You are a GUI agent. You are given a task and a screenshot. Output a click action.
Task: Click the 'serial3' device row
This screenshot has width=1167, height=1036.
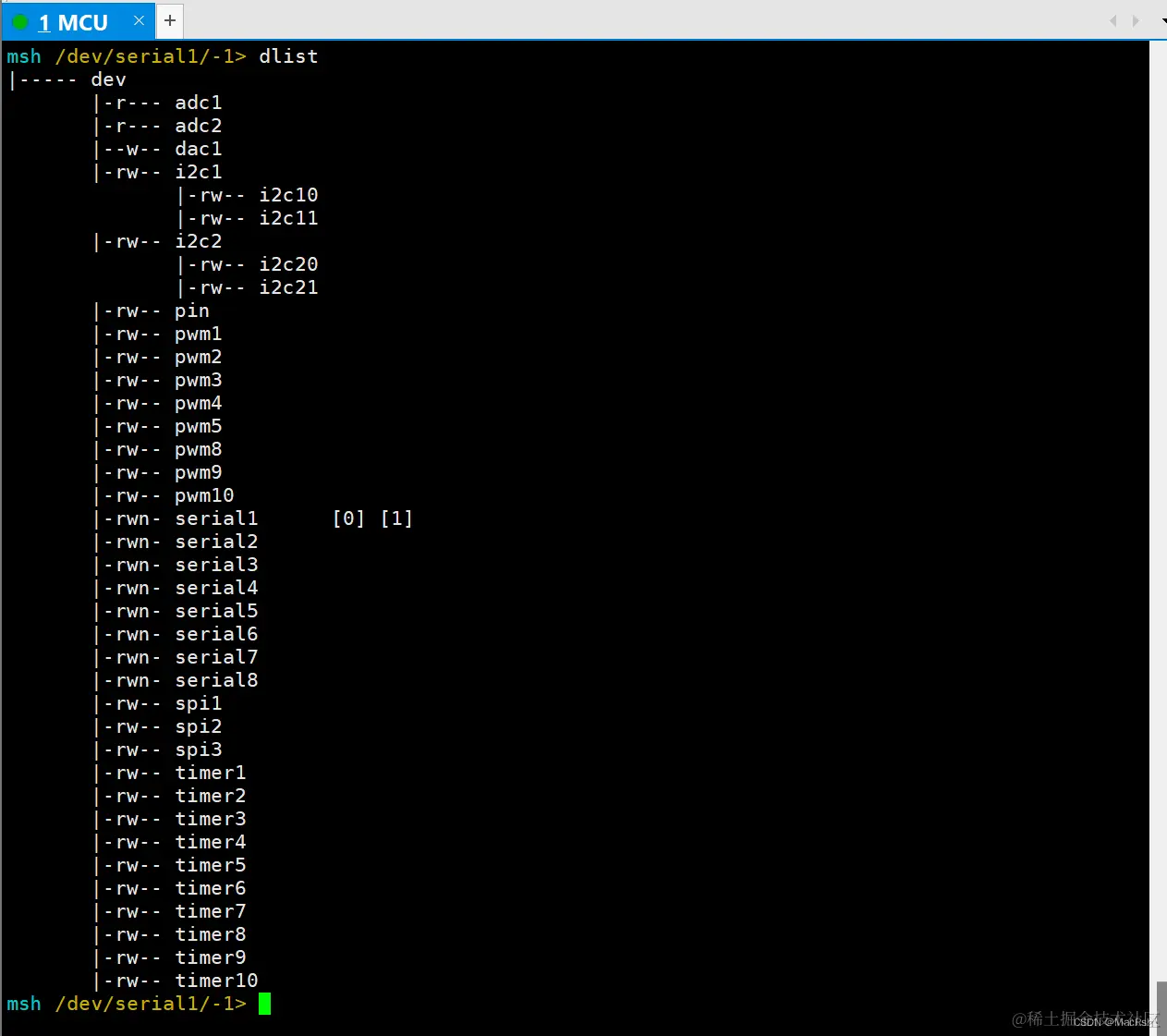pos(176,565)
